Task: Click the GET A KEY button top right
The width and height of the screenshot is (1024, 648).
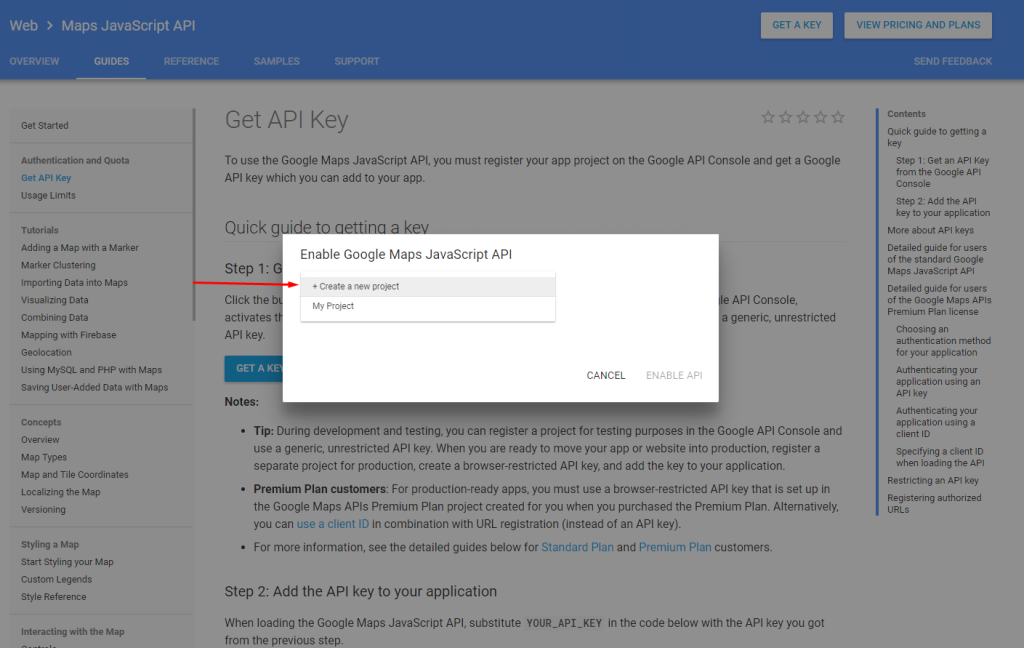Action: [x=796, y=25]
